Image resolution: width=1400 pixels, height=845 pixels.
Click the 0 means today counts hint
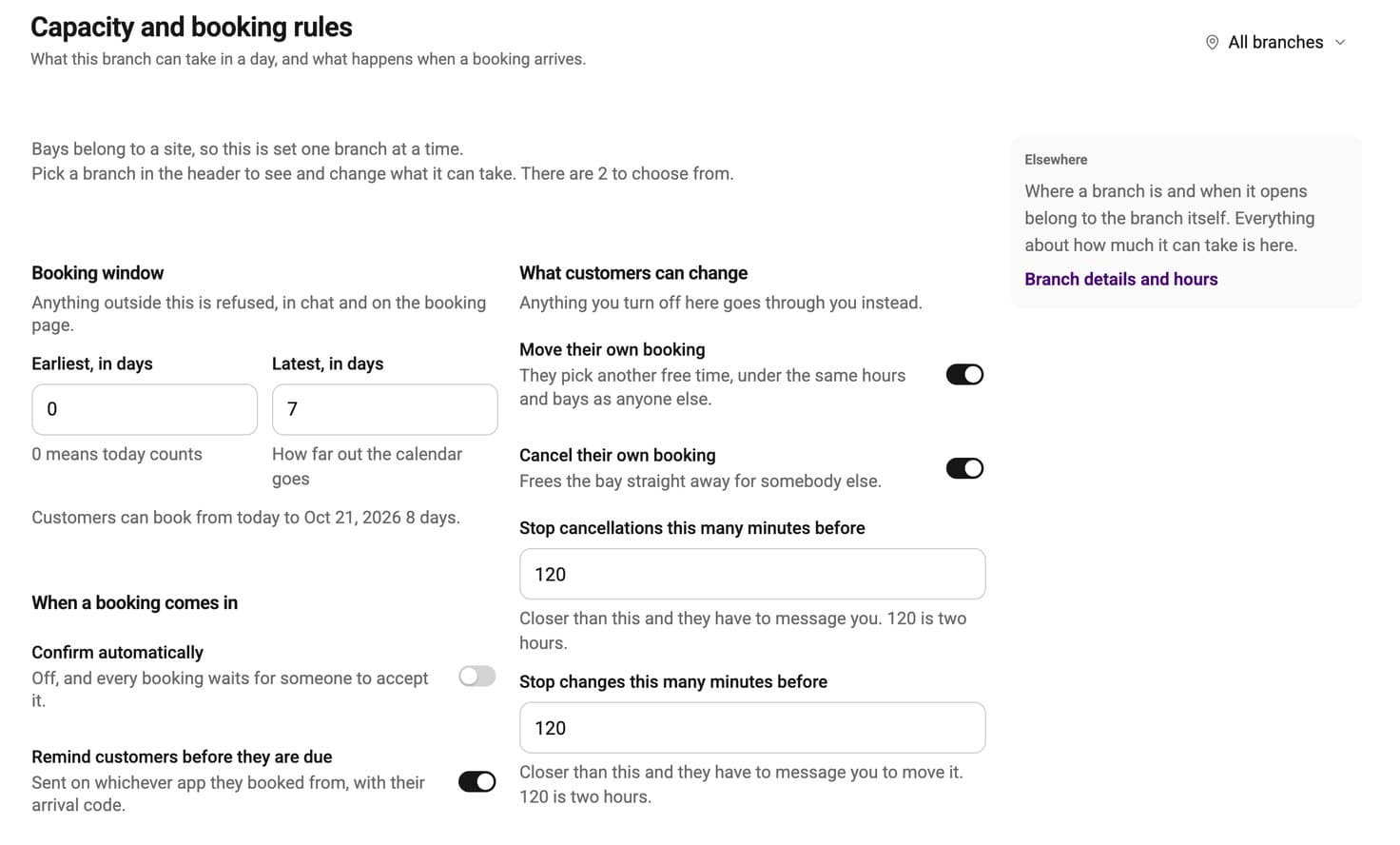[x=117, y=454]
